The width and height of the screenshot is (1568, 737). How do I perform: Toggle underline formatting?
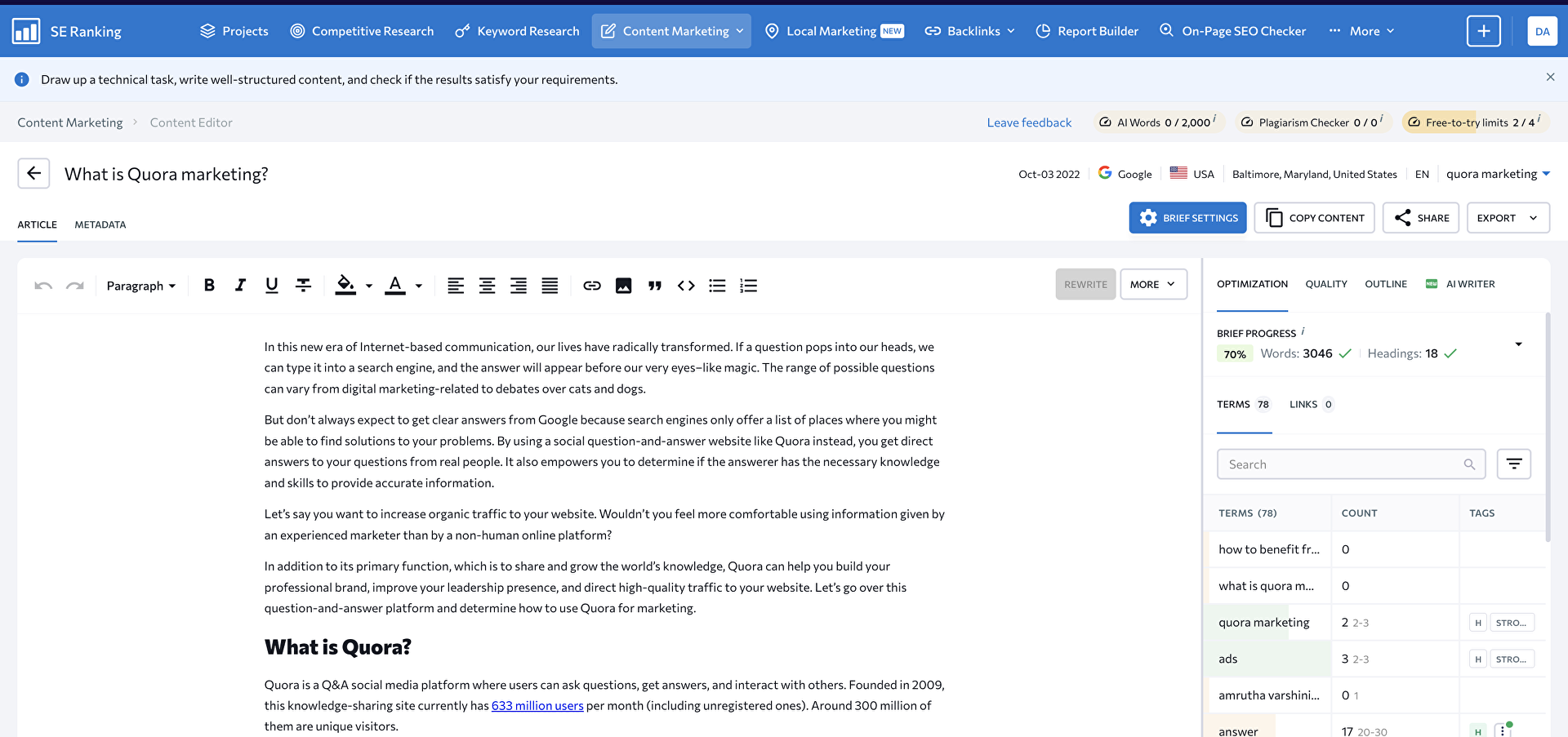pos(272,285)
